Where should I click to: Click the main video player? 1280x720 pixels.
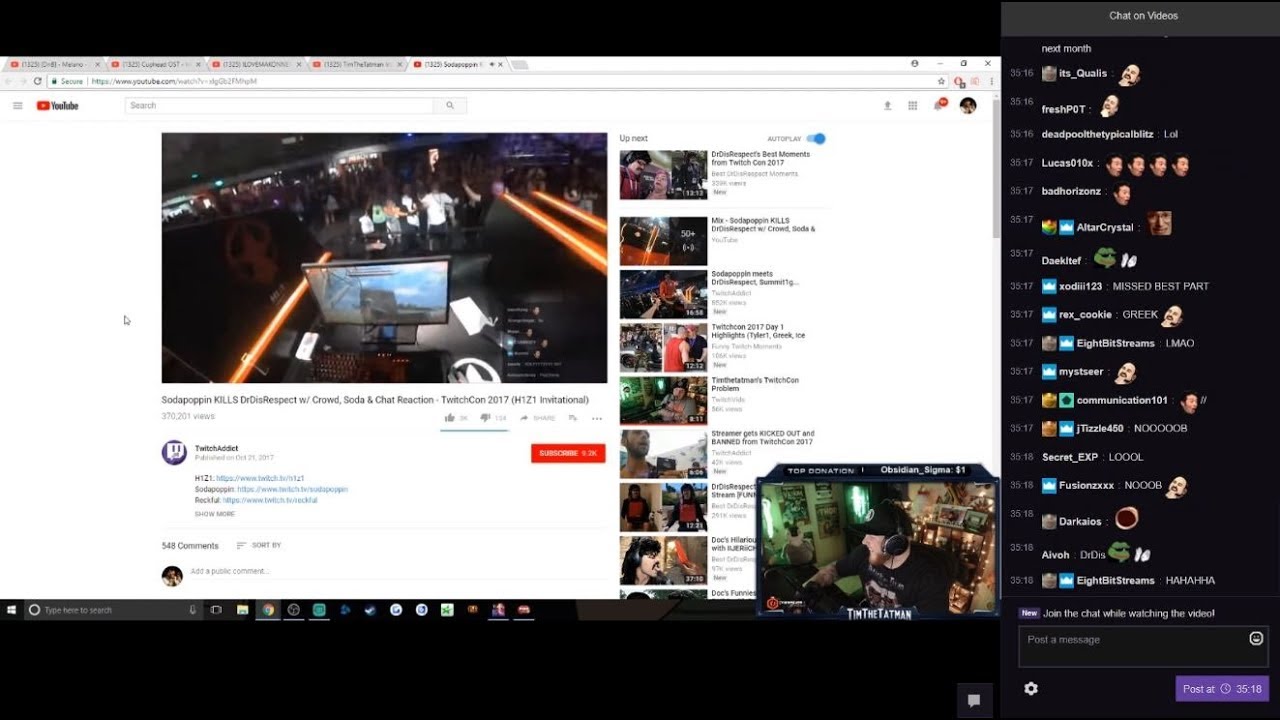[x=384, y=258]
